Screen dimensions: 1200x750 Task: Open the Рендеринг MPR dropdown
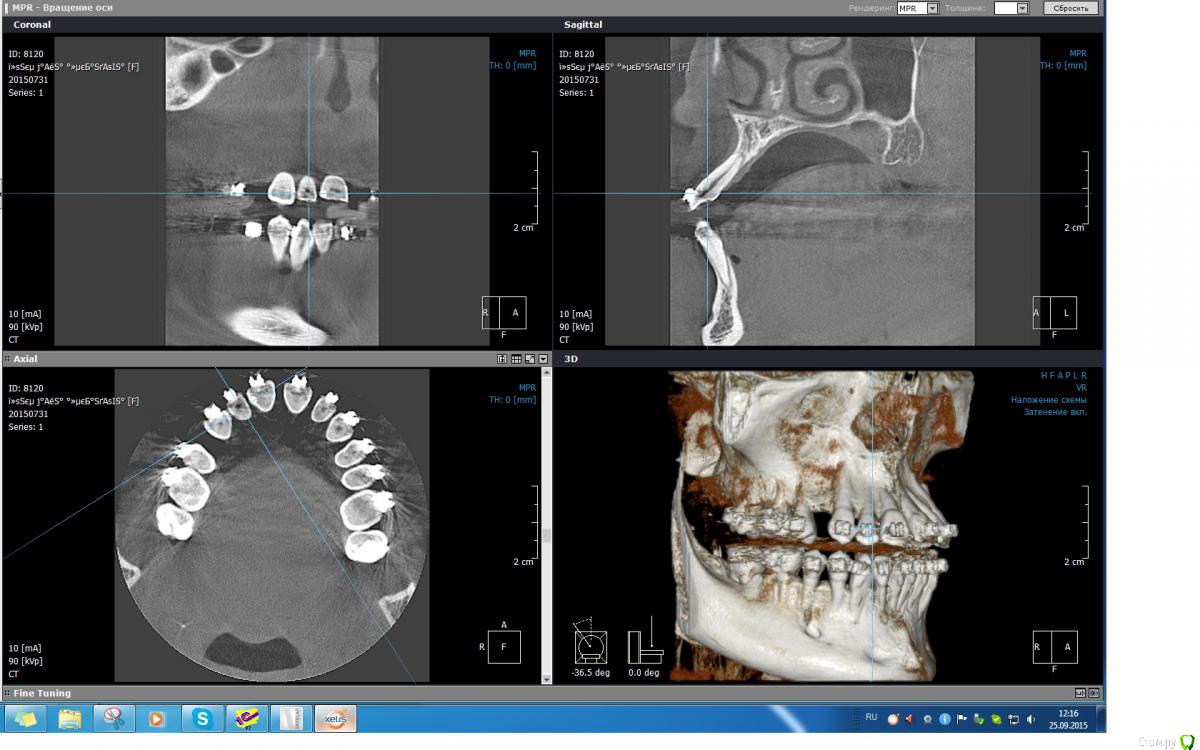coord(932,8)
